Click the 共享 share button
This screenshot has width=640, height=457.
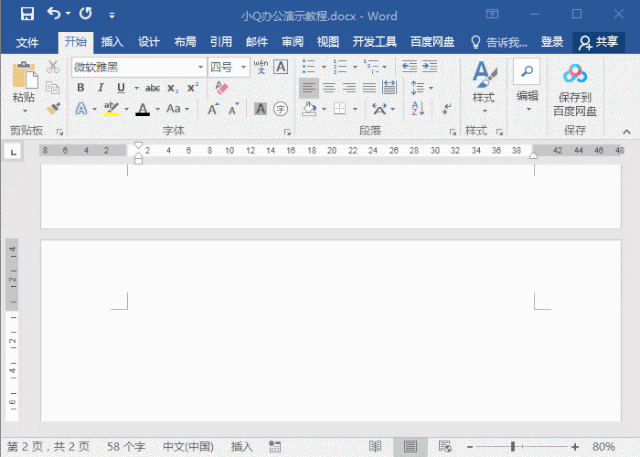click(599, 42)
